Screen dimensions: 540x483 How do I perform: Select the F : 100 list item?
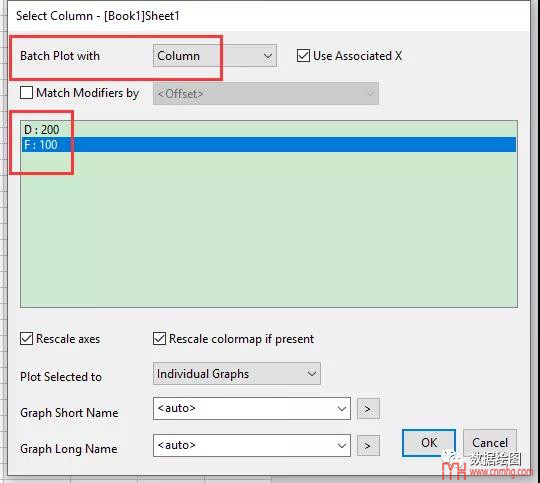(x=269, y=144)
